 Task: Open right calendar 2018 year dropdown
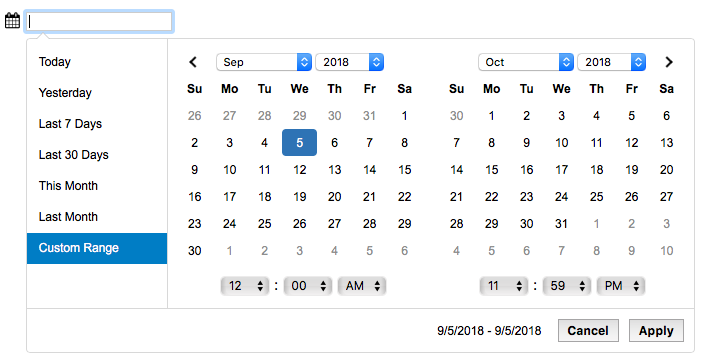pos(611,62)
